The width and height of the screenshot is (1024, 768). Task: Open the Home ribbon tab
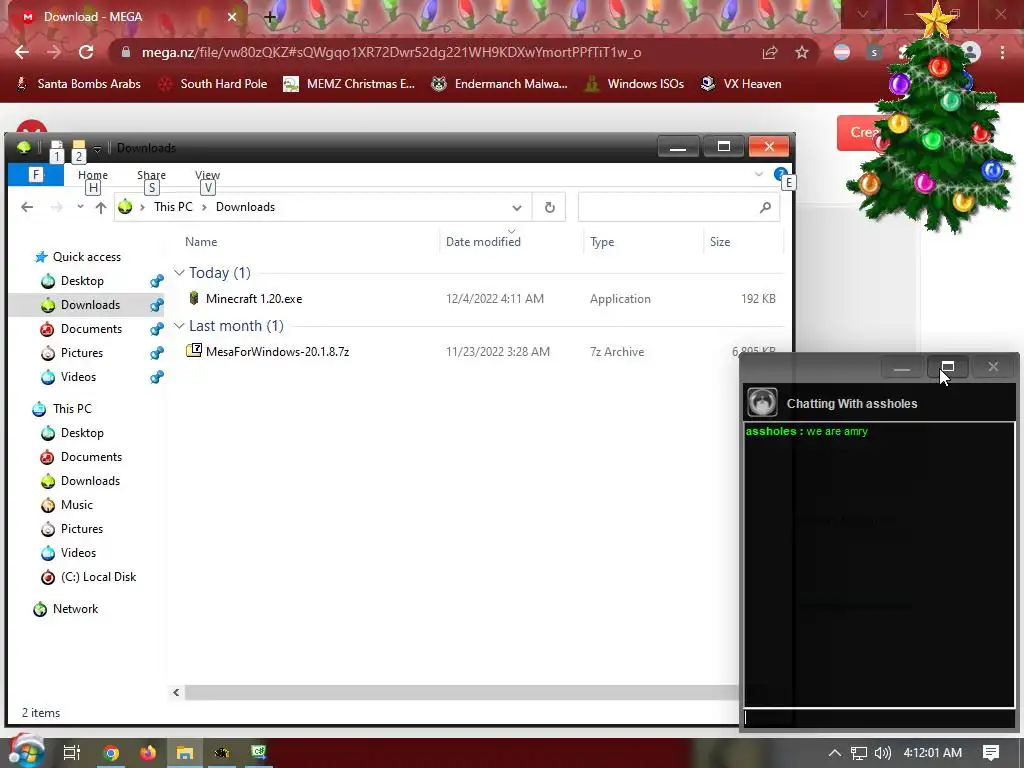coord(93,174)
